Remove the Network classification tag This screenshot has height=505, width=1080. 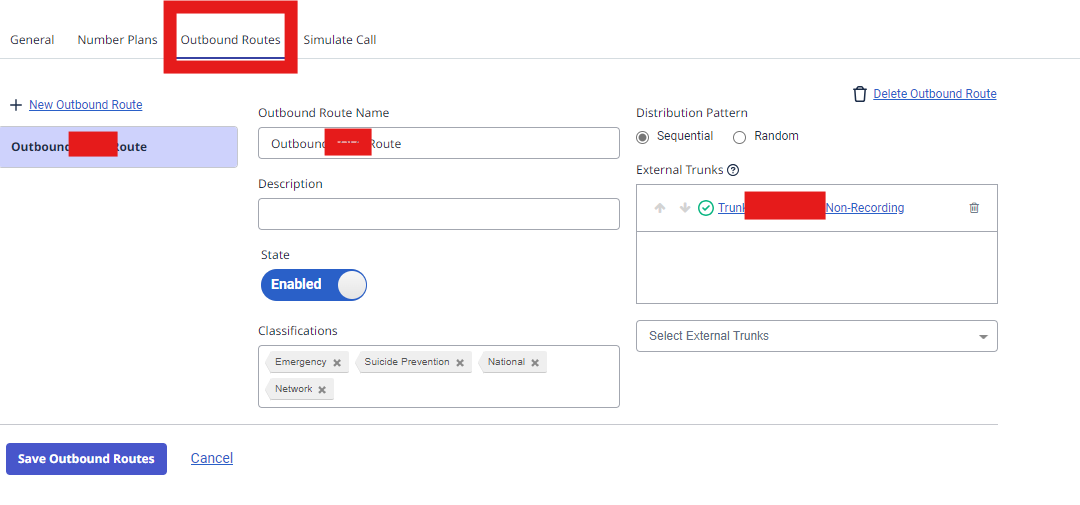(322, 390)
